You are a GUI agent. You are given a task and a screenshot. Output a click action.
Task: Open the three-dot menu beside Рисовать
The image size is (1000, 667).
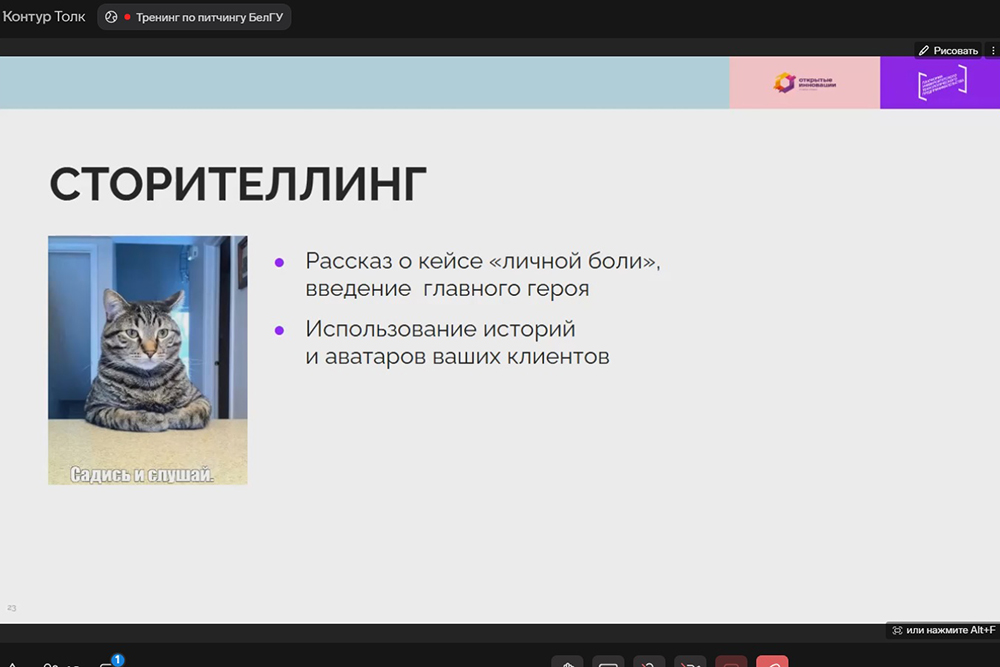coord(993,50)
